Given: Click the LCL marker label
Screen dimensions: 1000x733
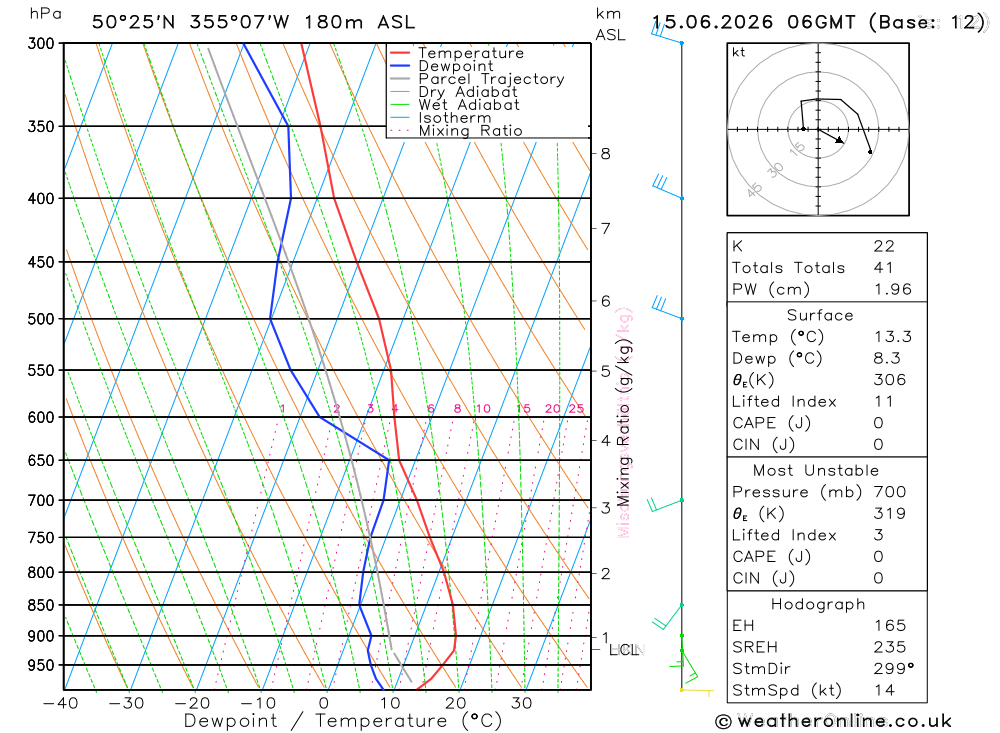Looking at the screenshot, I should (625, 650).
